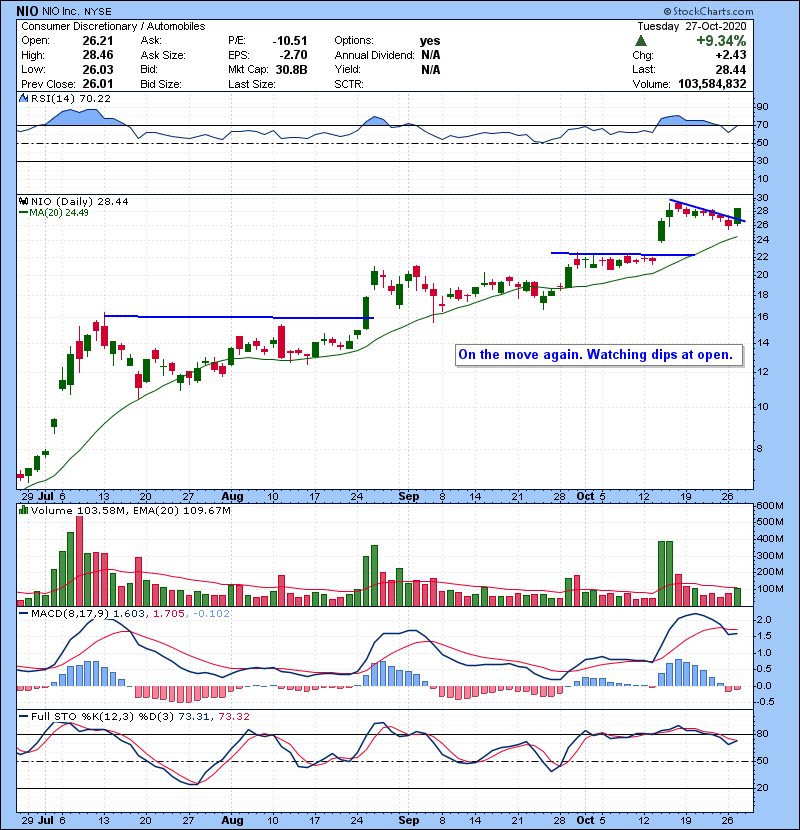Click the +9.34% percent change
The width and height of the screenshot is (800, 830).
coord(721,41)
